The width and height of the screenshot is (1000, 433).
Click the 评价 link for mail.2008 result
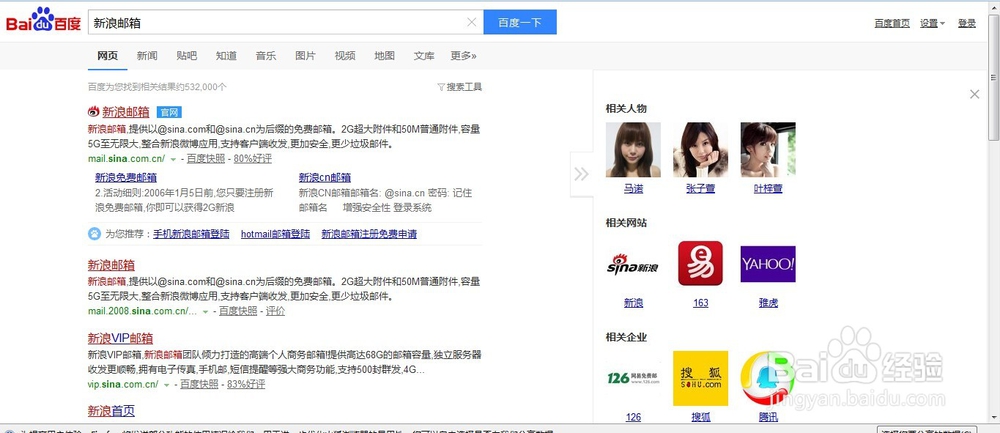tap(276, 311)
